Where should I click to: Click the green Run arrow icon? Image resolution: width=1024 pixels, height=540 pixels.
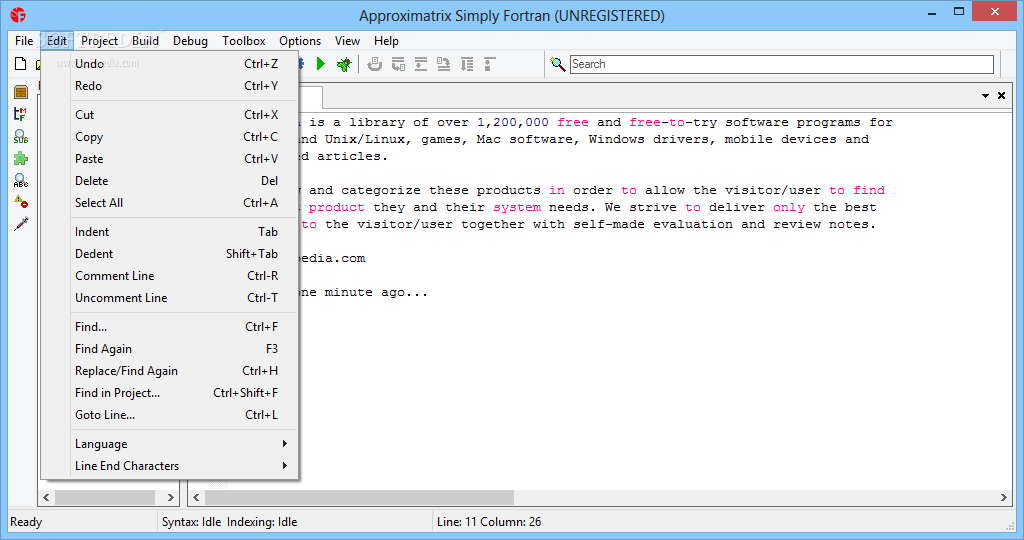[x=321, y=63]
